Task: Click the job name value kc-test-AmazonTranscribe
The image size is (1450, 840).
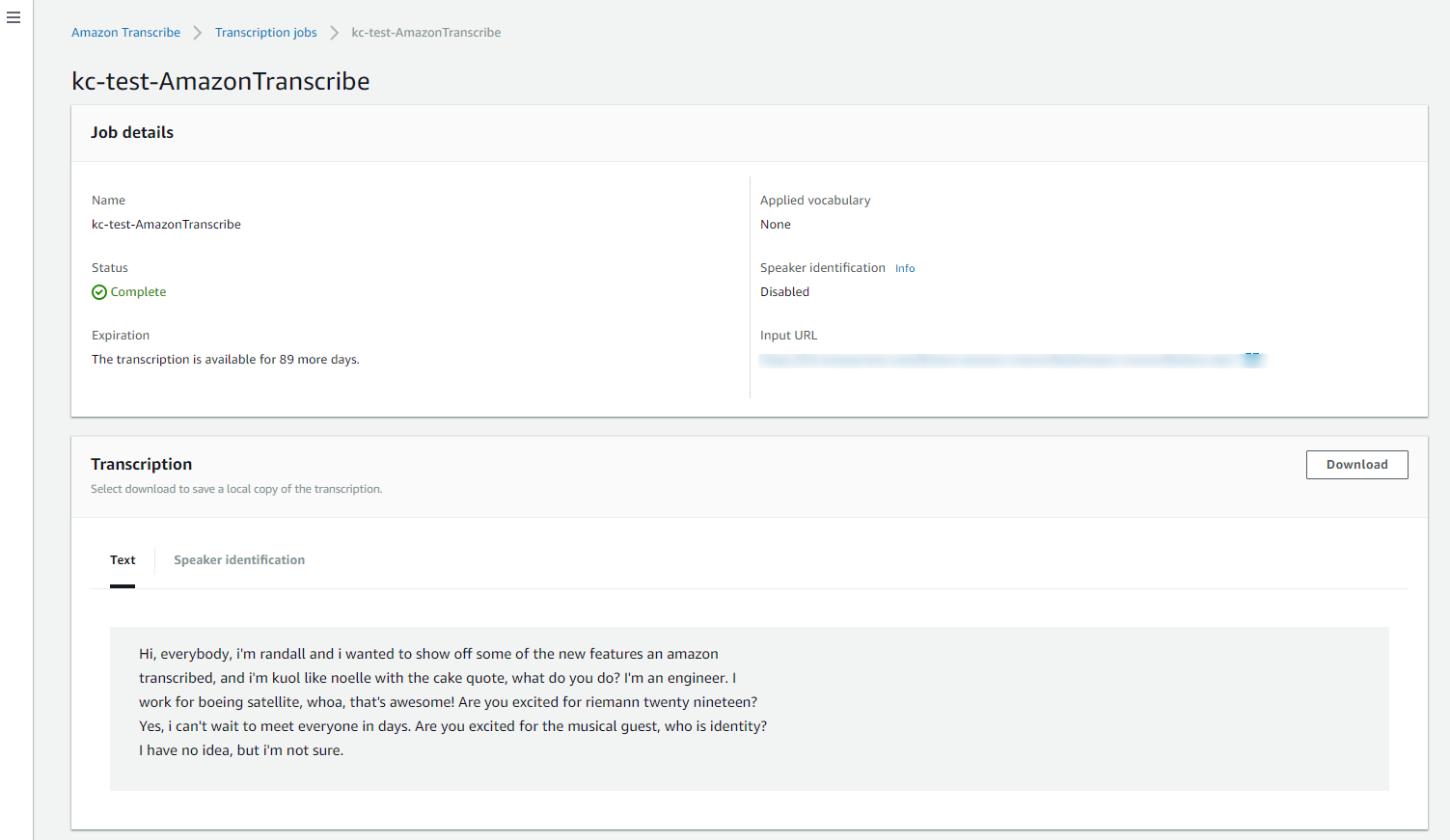Action: pyautogui.click(x=166, y=225)
